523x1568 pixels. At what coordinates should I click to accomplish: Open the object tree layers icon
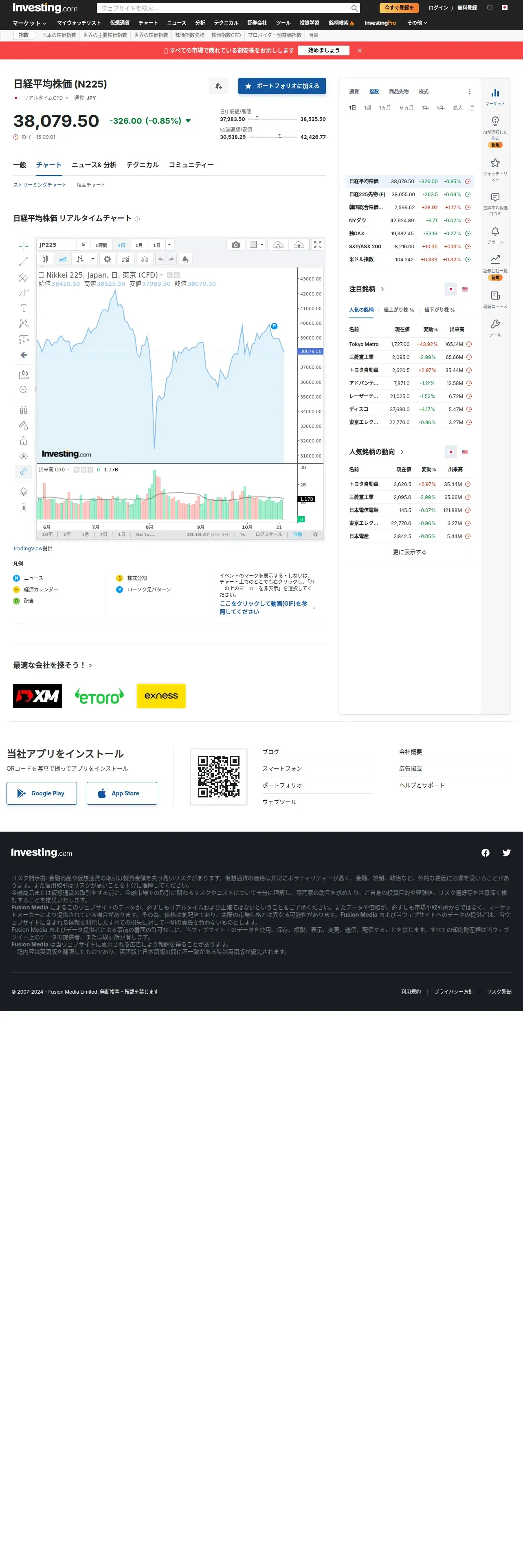tap(24, 491)
